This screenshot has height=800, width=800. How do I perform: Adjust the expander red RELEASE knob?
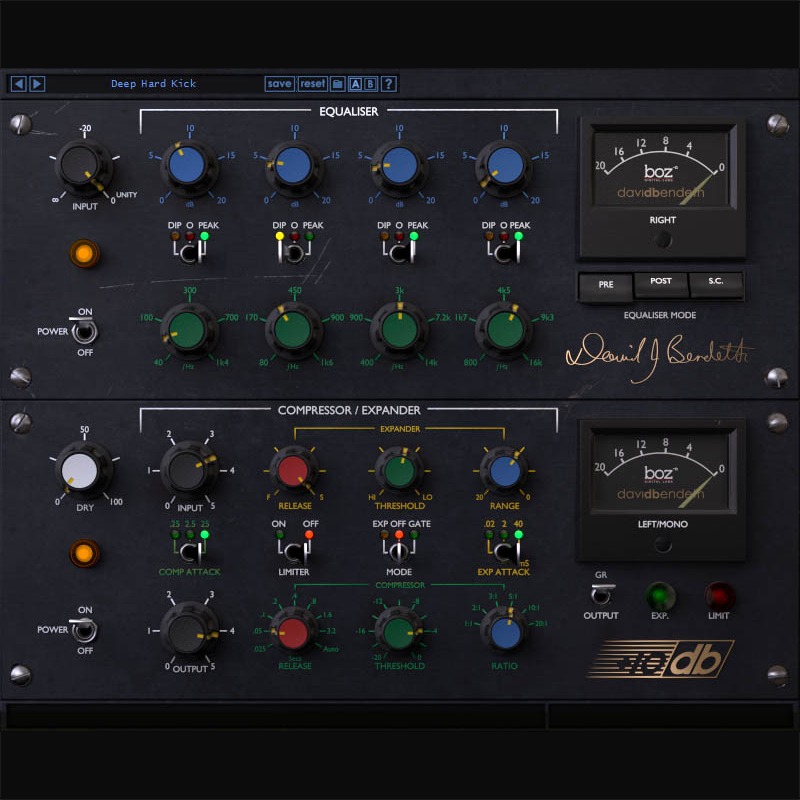pyautogui.click(x=293, y=471)
